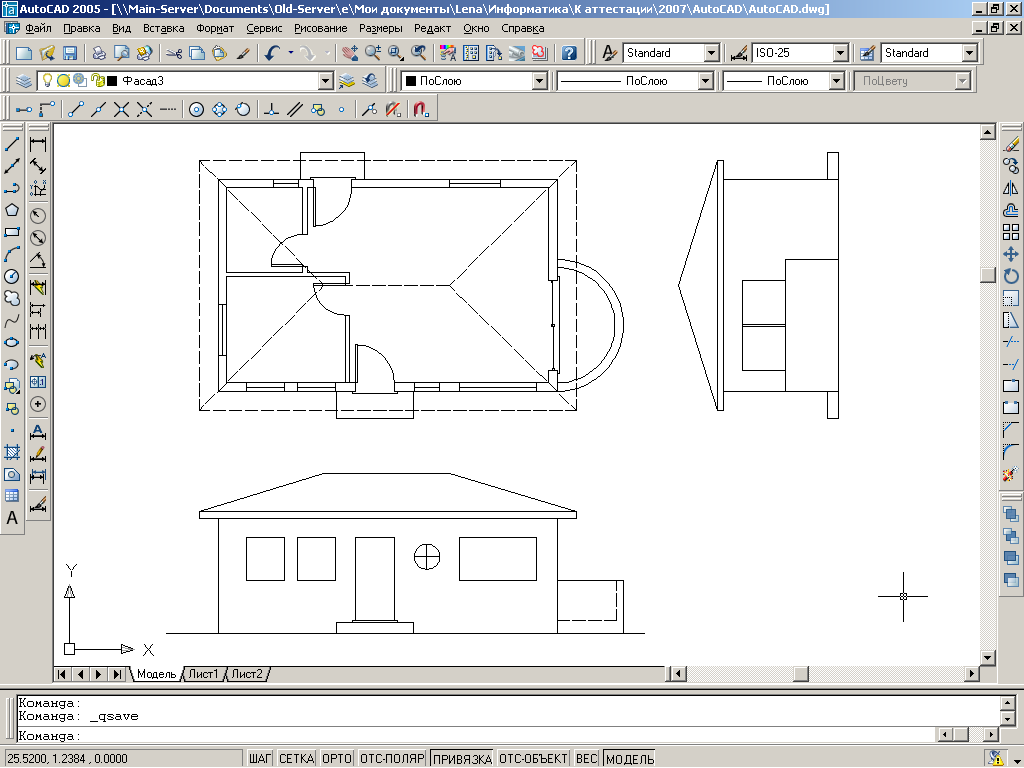
Task: Toggle ШАГ snap mode
Action: [259, 758]
